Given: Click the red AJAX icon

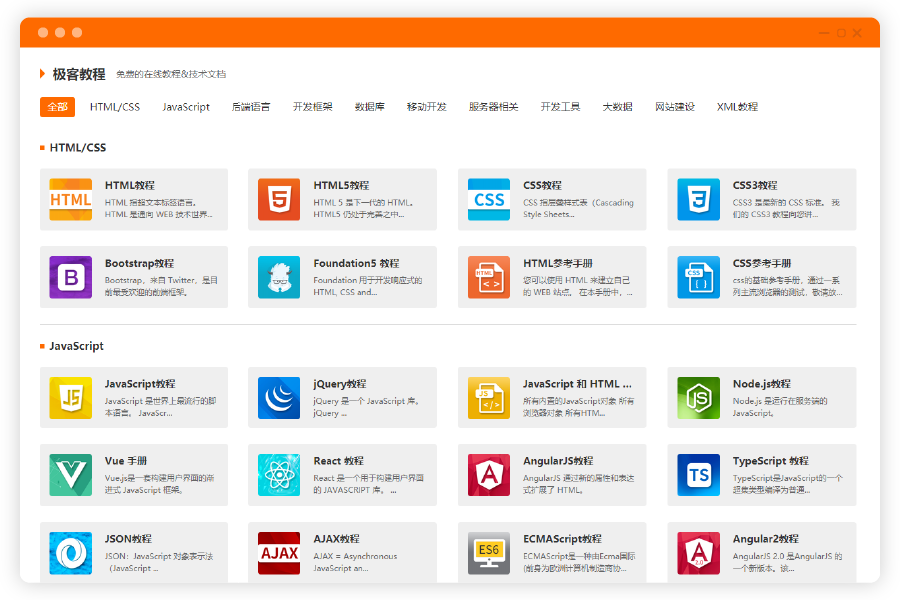Looking at the screenshot, I should (x=279, y=553).
